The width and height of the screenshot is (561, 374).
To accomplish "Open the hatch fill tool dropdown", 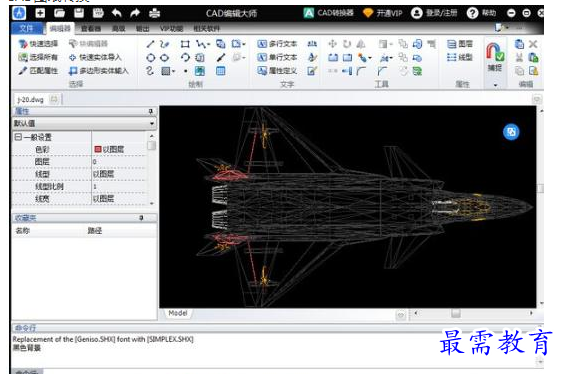I will coord(174,71).
